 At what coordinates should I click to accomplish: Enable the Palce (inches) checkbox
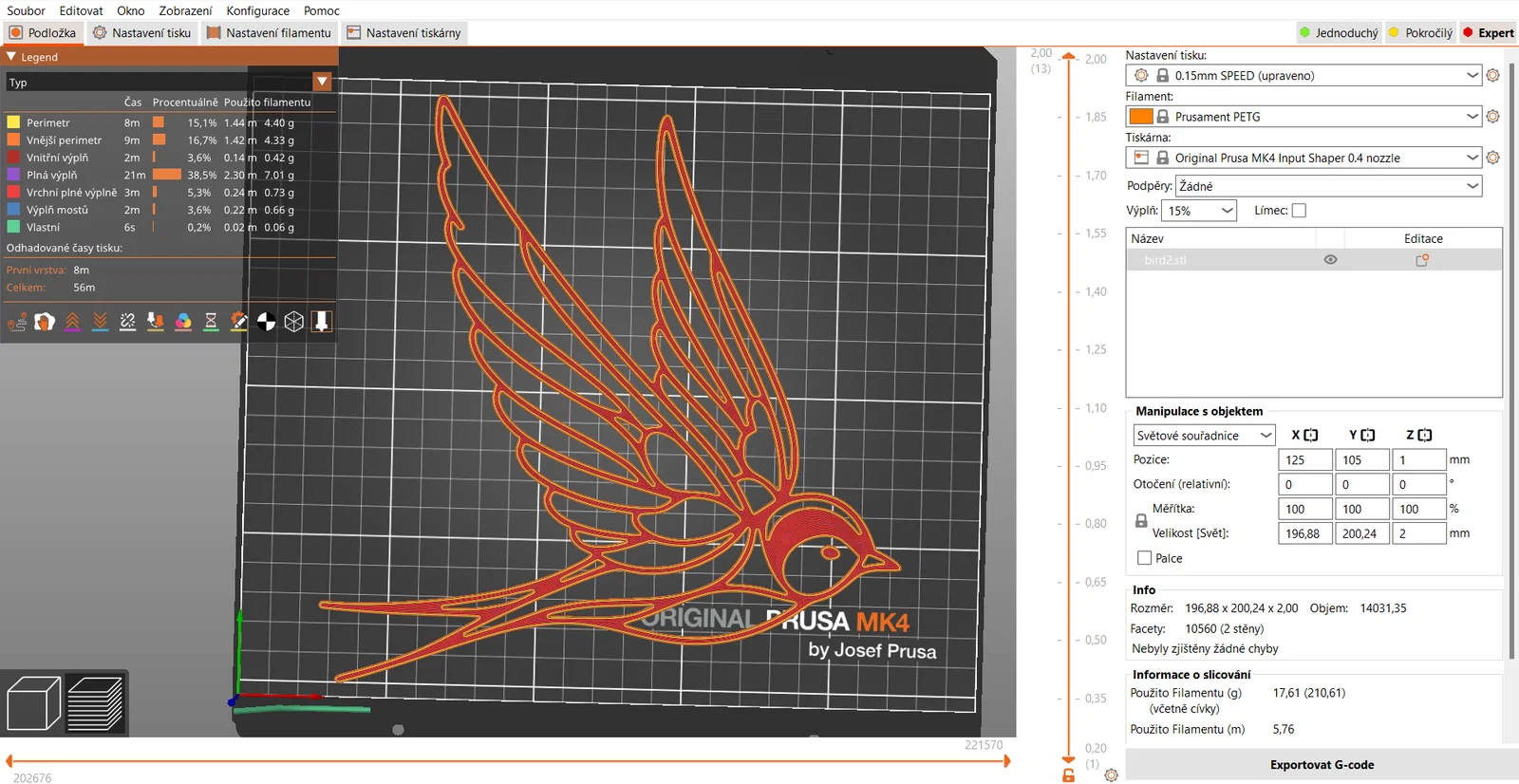[x=1144, y=558]
